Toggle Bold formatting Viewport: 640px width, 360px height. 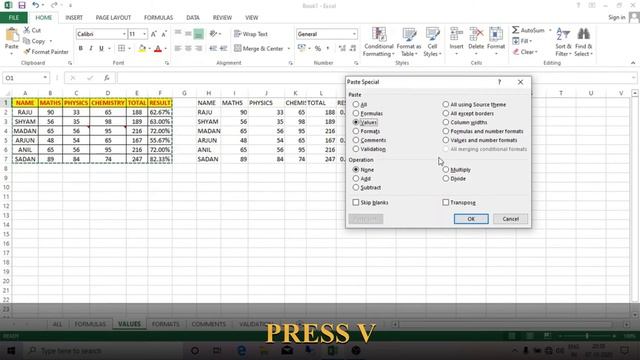click(80, 49)
